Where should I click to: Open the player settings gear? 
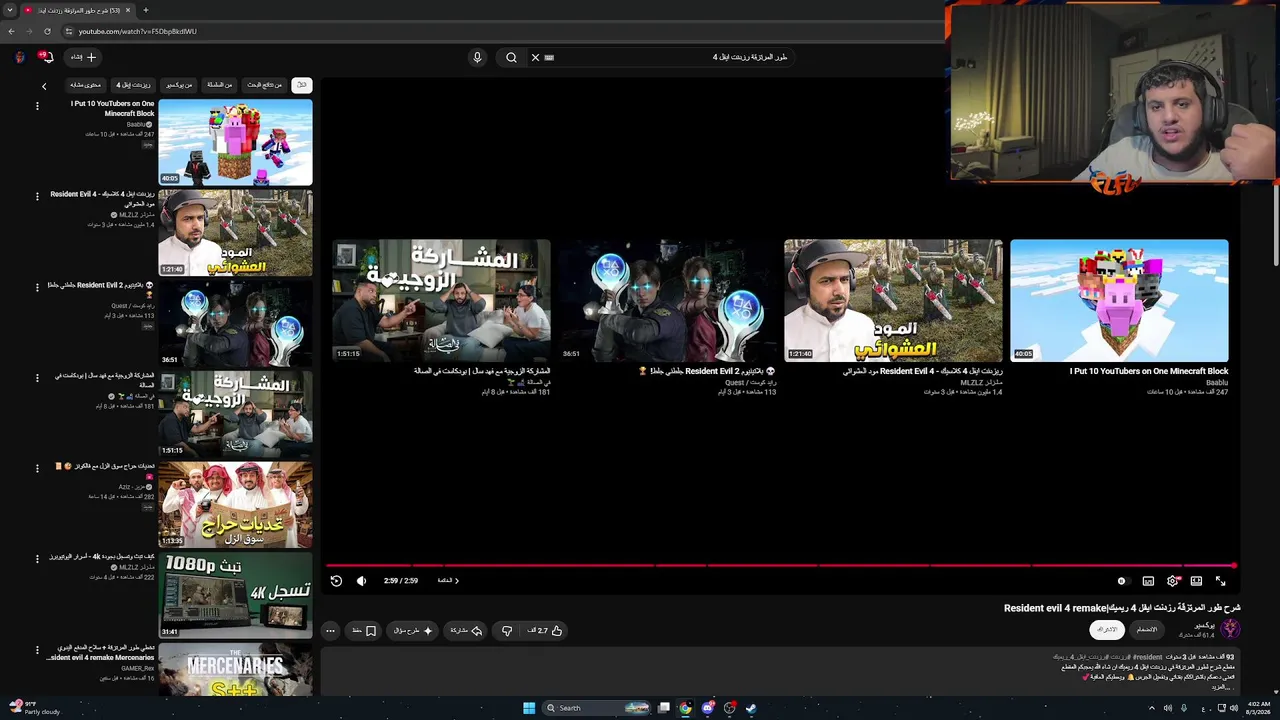tap(1172, 580)
